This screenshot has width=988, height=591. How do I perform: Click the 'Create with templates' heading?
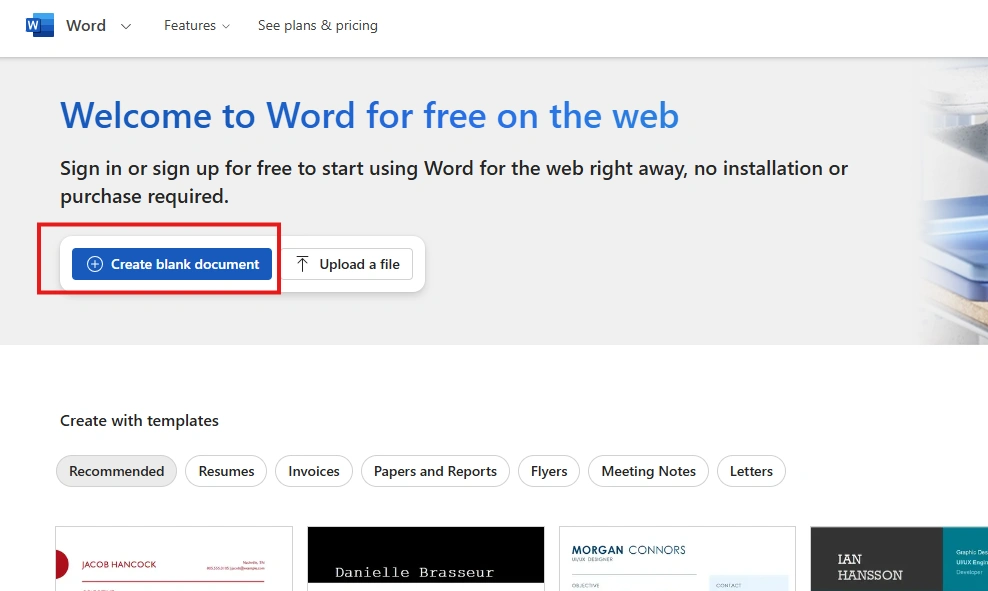click(x=139, y=421)
